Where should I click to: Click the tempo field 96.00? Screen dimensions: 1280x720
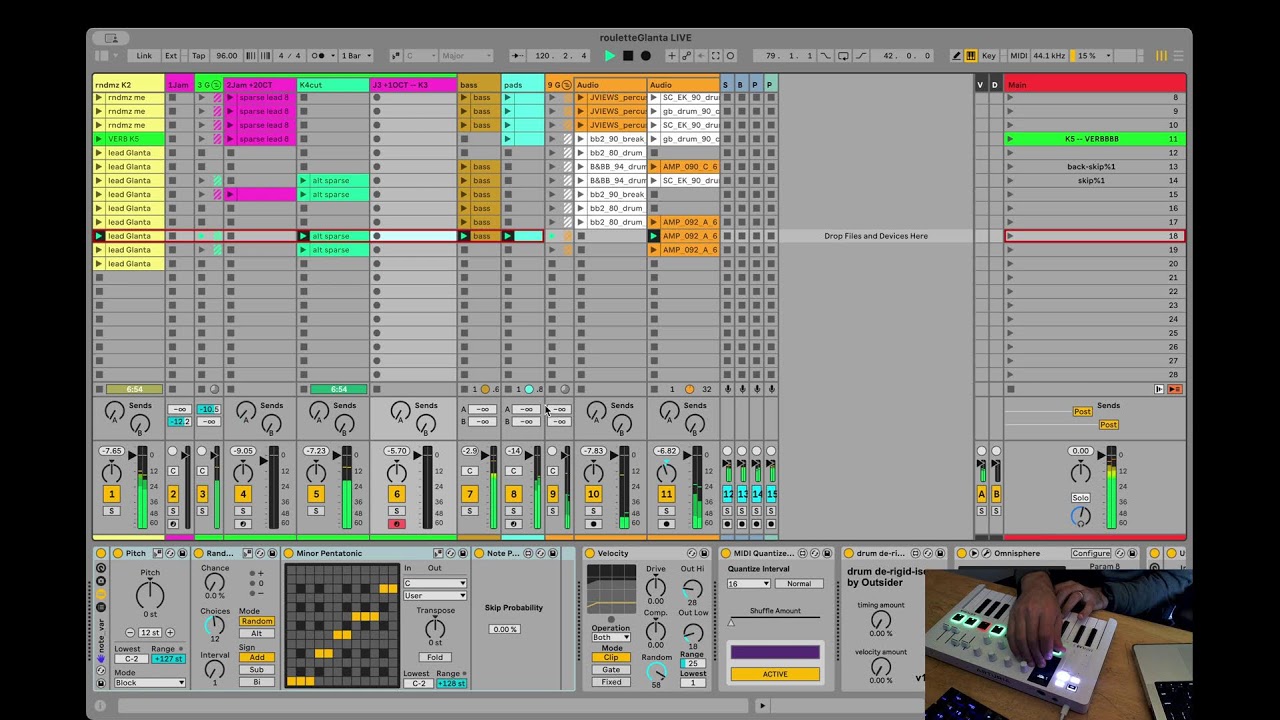(x=227, y=56)
